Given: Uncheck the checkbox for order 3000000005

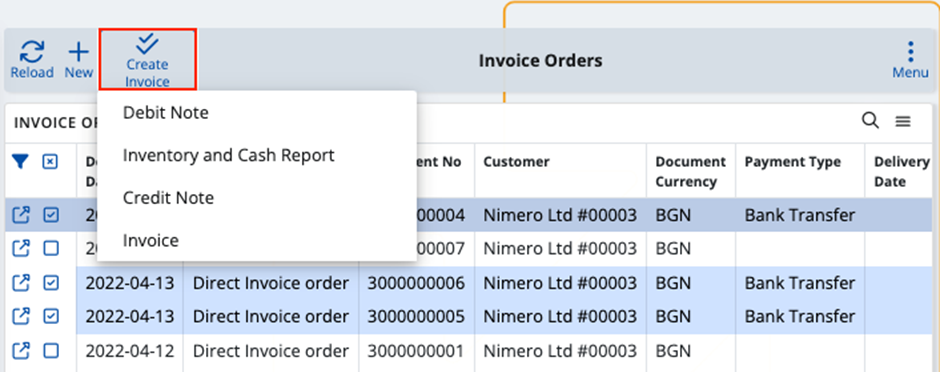Looking at the screenshot, I should click(x=51, y=316).
